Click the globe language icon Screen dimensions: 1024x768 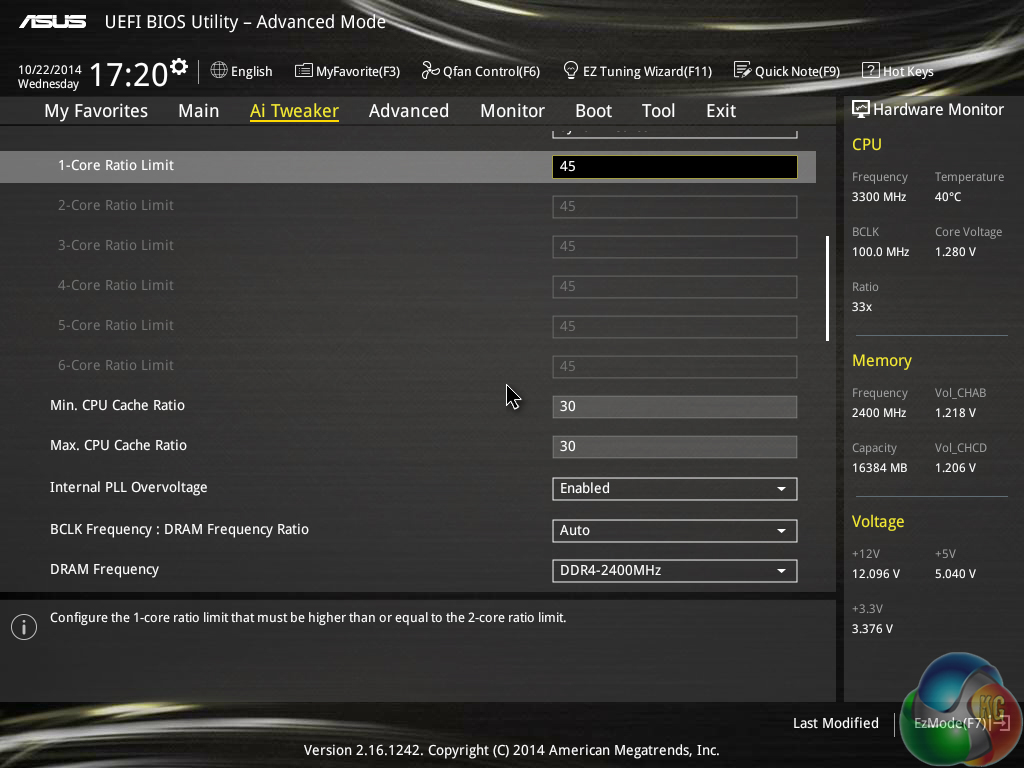(219, 70)
